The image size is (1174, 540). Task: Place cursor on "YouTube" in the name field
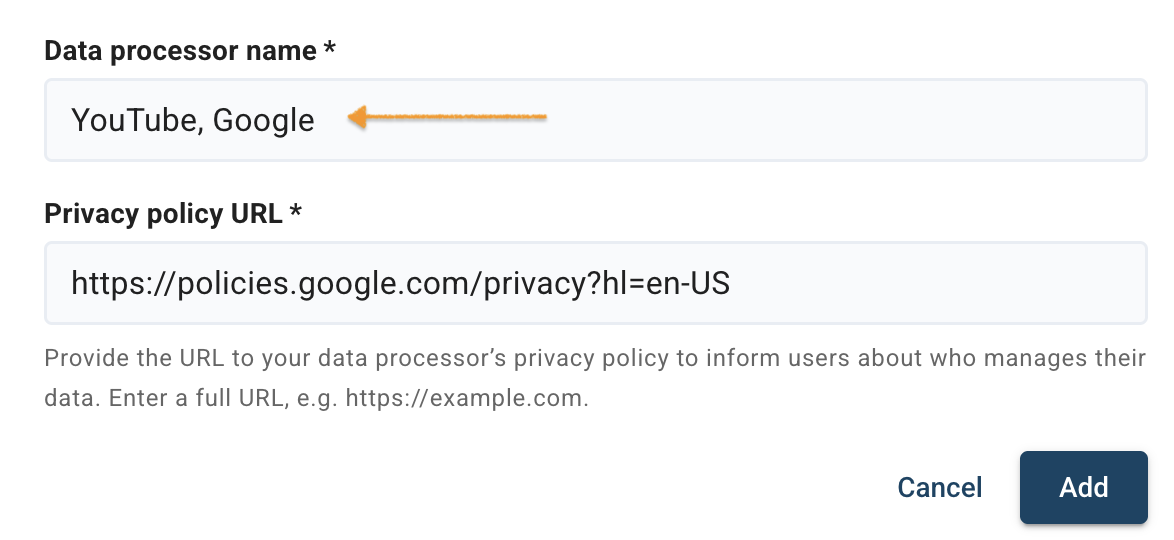tap(132, 121)
